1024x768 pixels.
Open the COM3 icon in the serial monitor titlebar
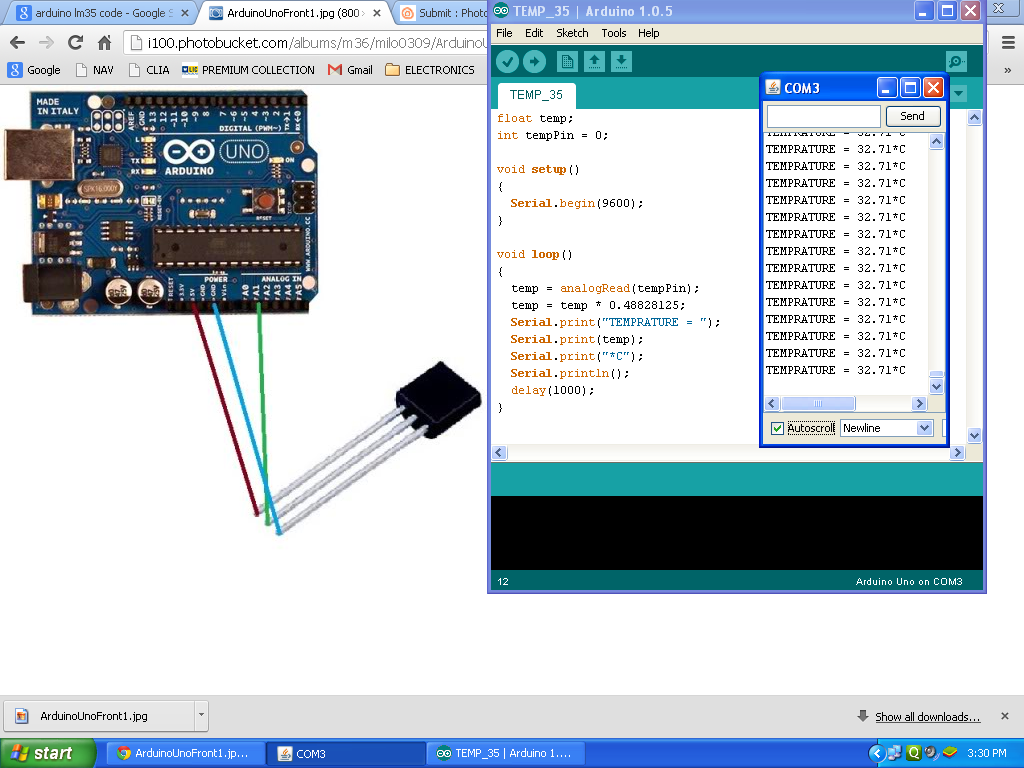click(x=772, y=87)
